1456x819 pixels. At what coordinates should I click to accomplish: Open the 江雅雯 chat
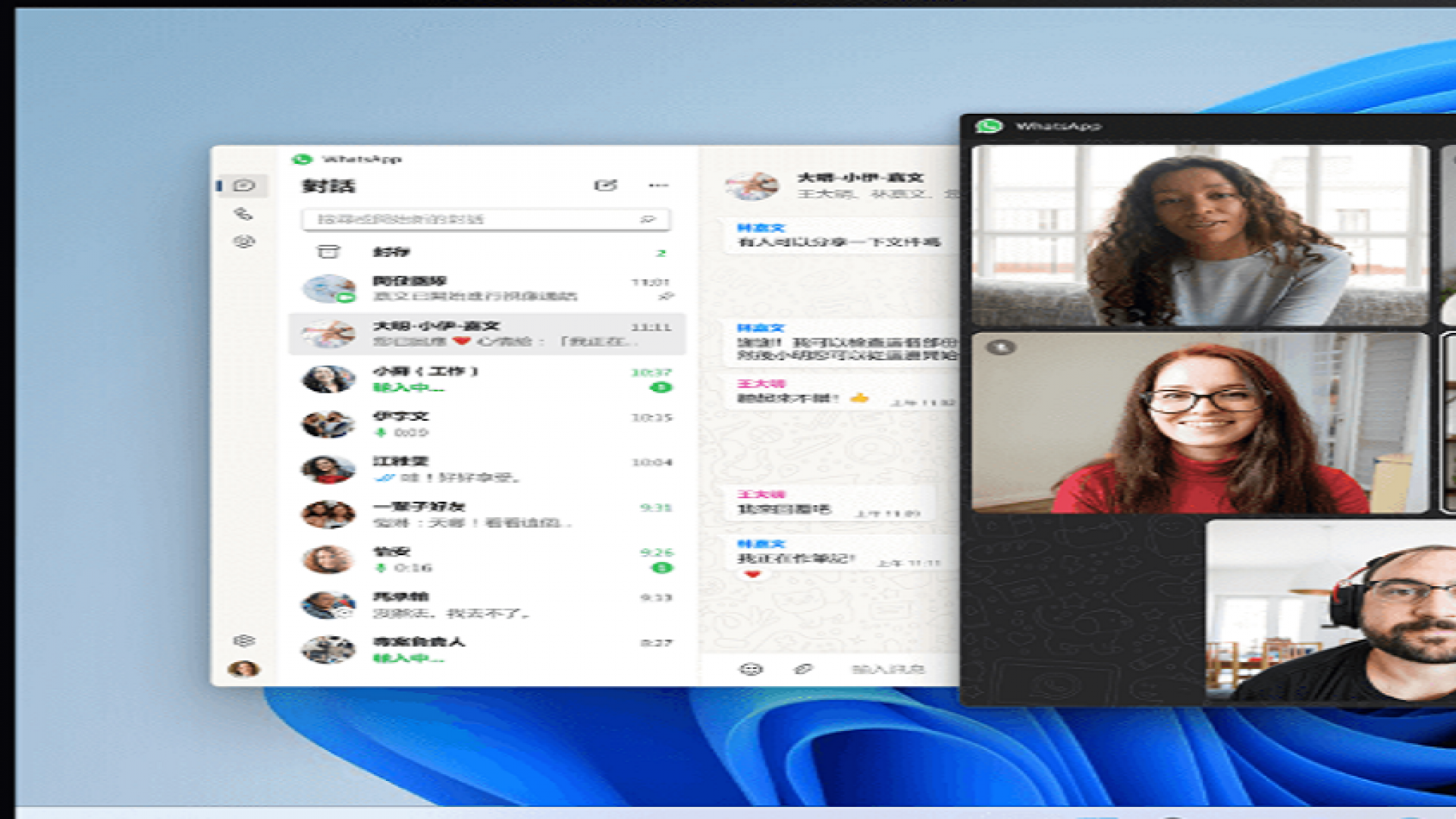point(487,469)
